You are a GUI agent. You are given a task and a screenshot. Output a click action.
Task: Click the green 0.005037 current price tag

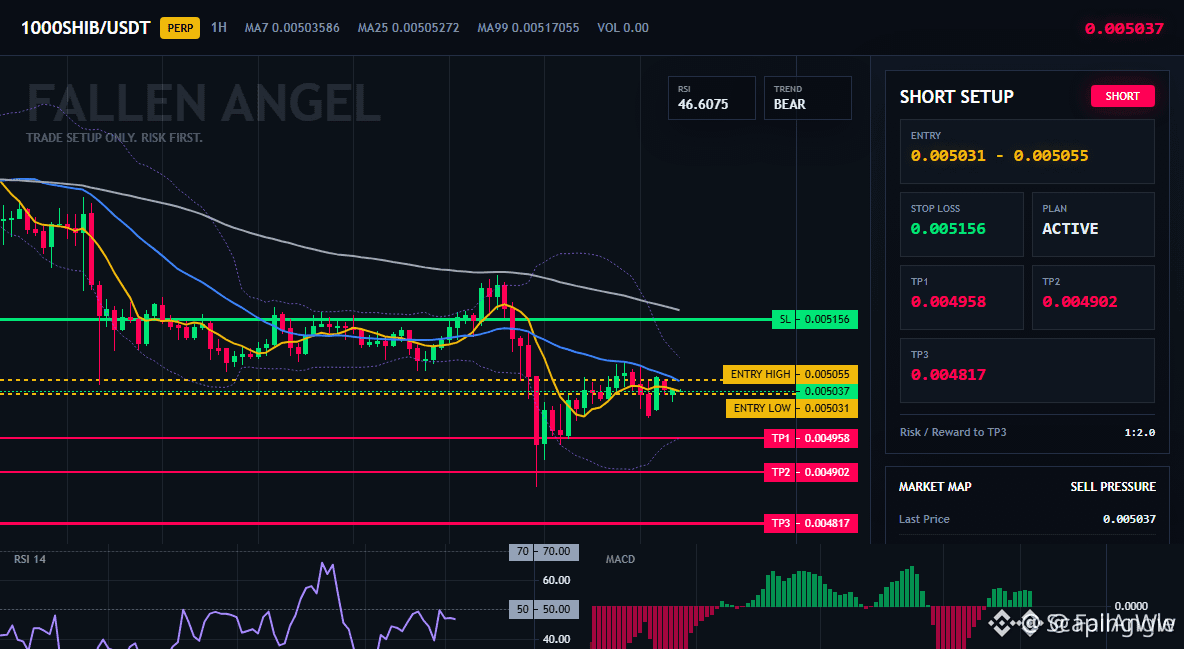click(827, 391)
